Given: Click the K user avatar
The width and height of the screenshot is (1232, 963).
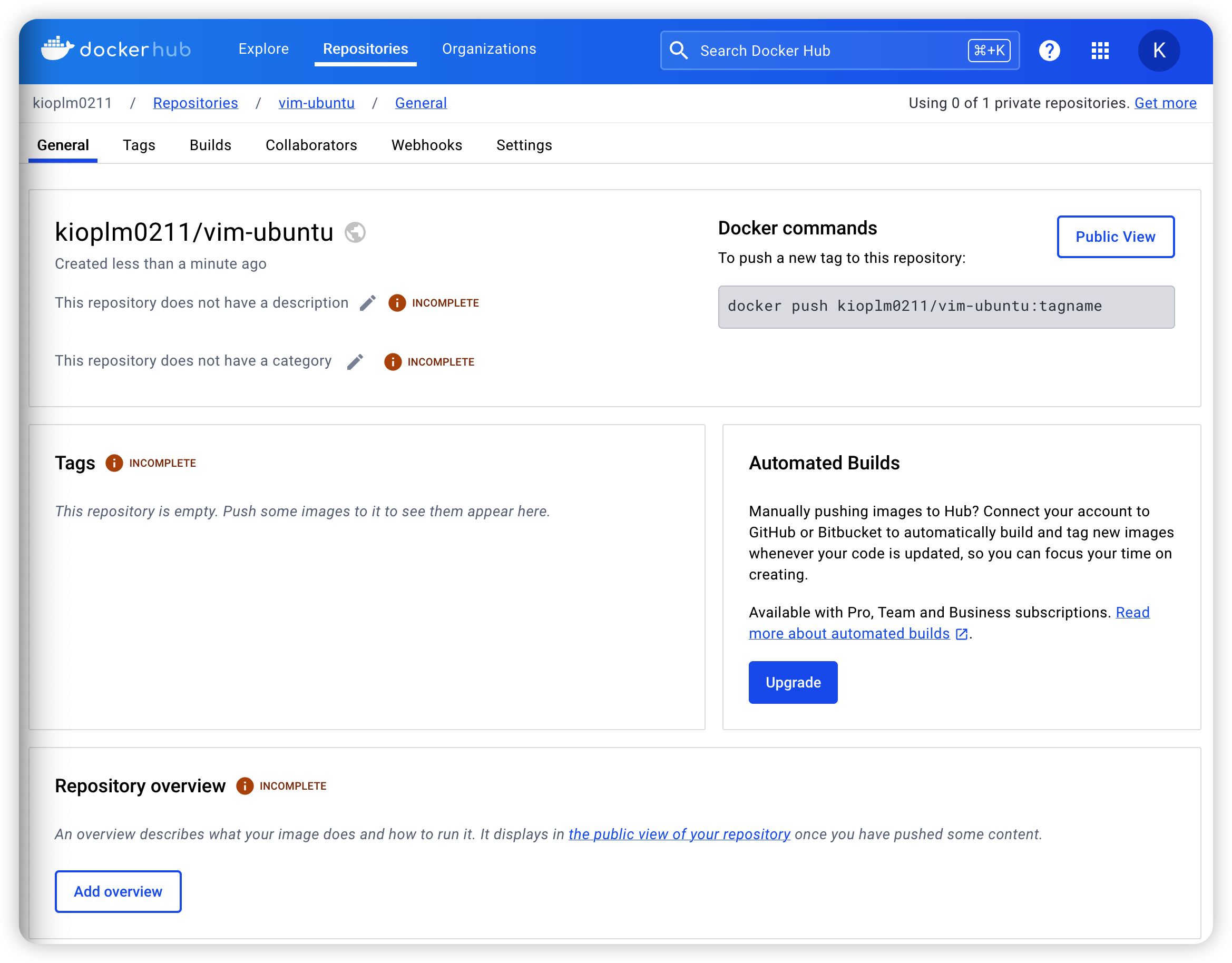Looking at the screenshot, I should 1159,51.
